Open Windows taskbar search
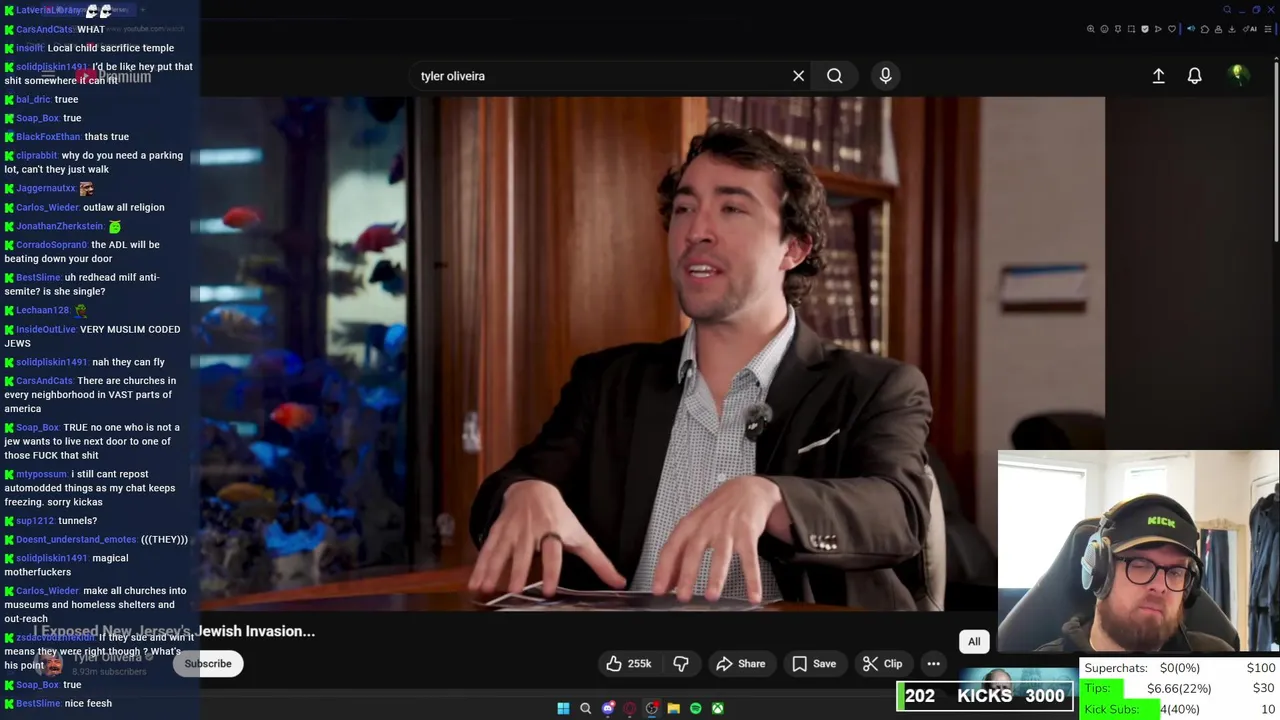The height and width of the screenshot is (720, 1280). [x=586, y=708]
